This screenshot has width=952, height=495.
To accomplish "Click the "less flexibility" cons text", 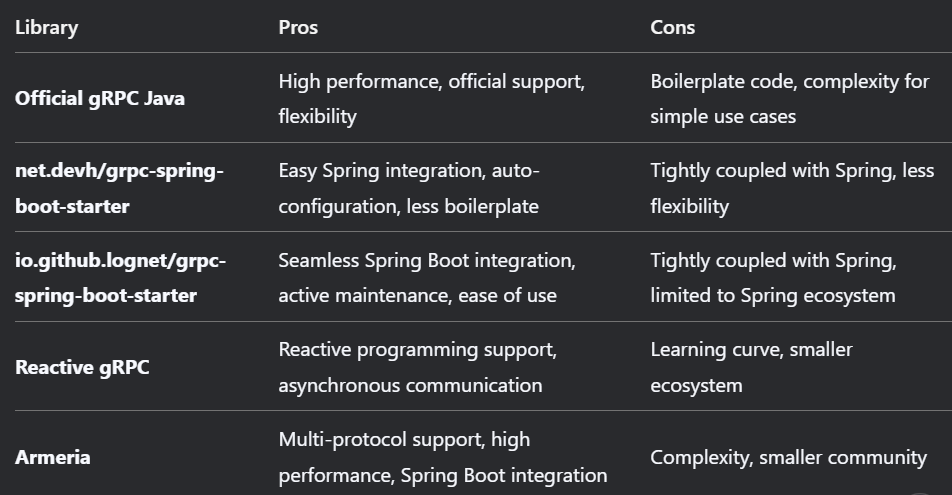I will [x=689, y=207].
